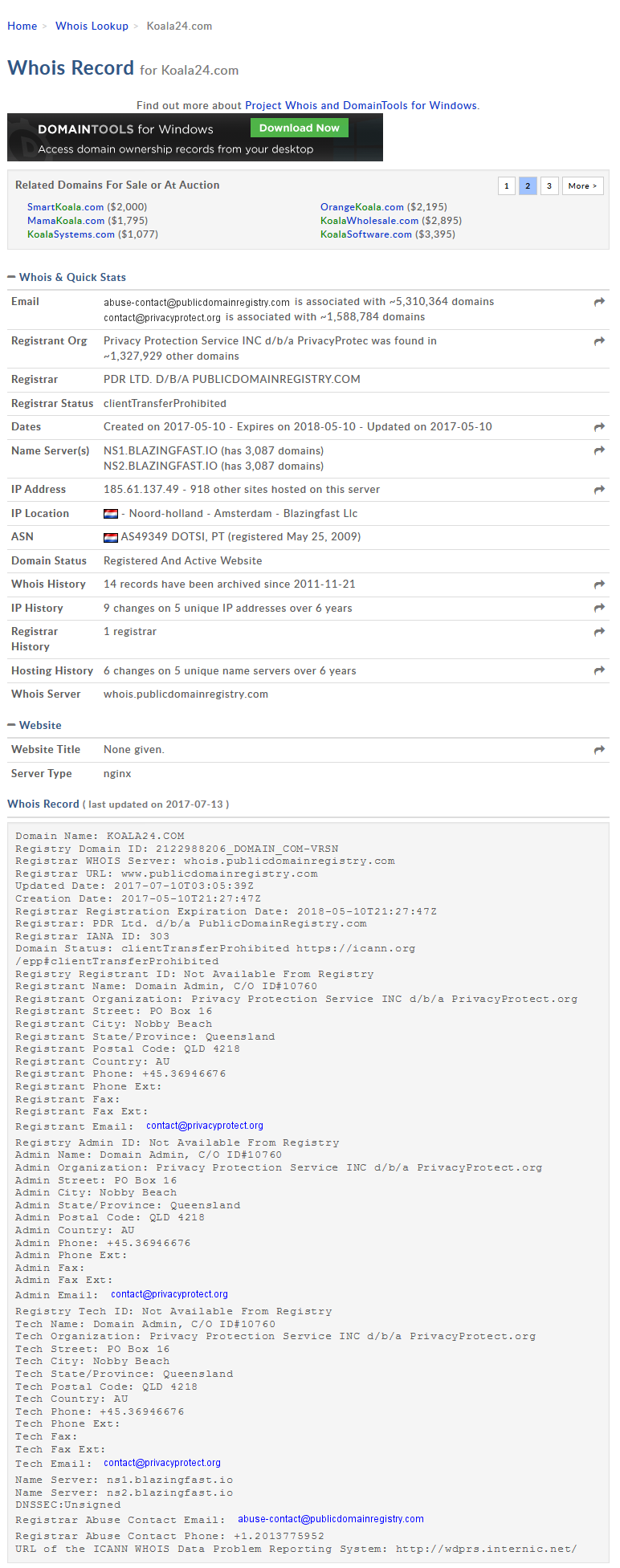Screen dimensions: 620x1568
Task: Select page 1 of related domains
Action: [x=506, y=186]
